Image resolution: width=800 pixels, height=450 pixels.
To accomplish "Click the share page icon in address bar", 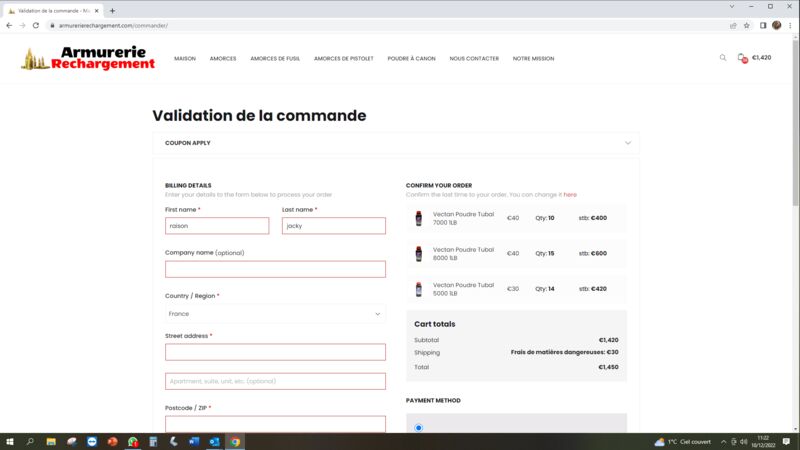I will coord(733,26).
